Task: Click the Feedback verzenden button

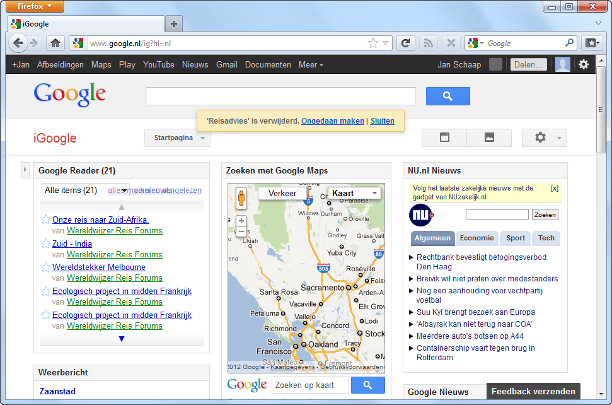Action: (533, 391)
